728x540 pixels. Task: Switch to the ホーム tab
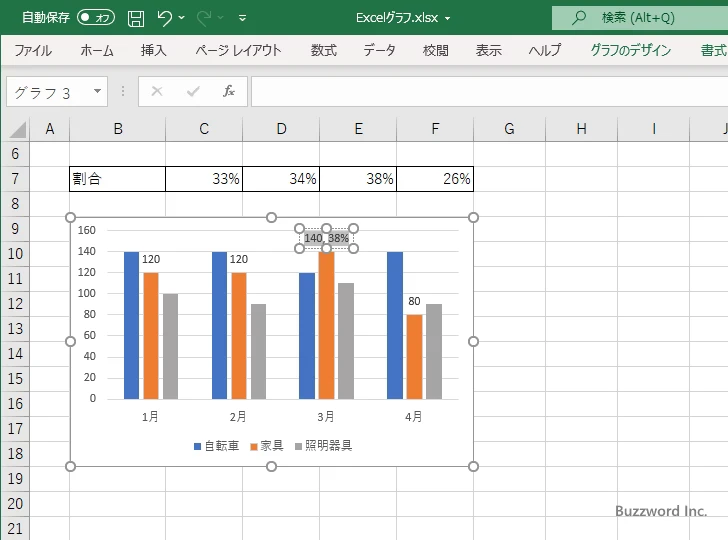tap(97, 50)
